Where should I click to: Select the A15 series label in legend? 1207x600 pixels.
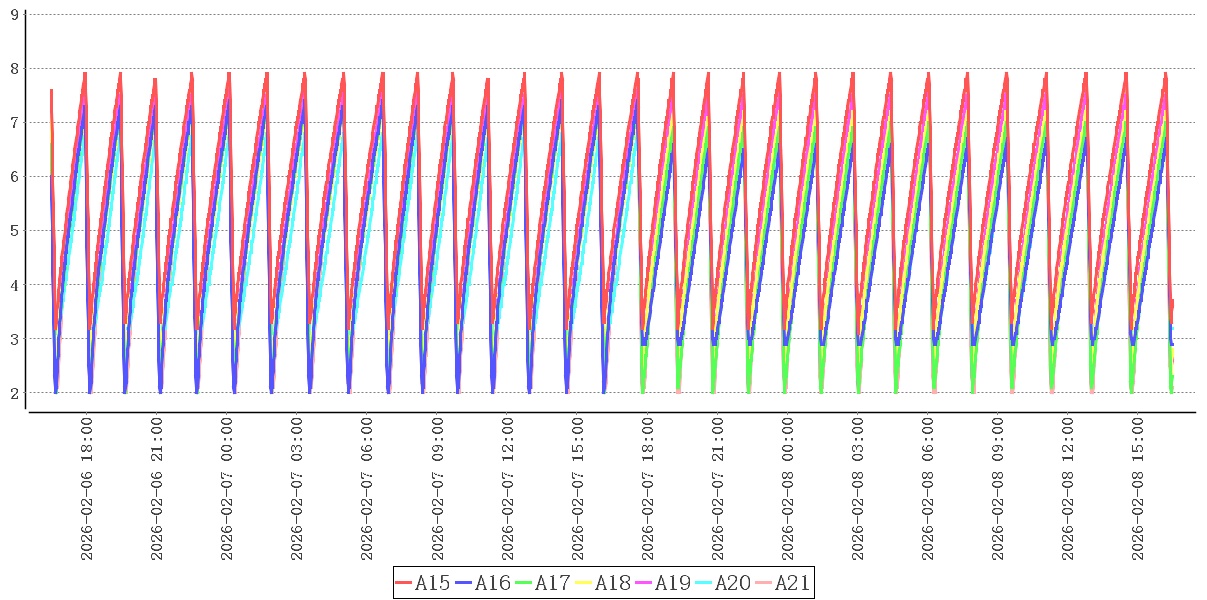[432, 583]
